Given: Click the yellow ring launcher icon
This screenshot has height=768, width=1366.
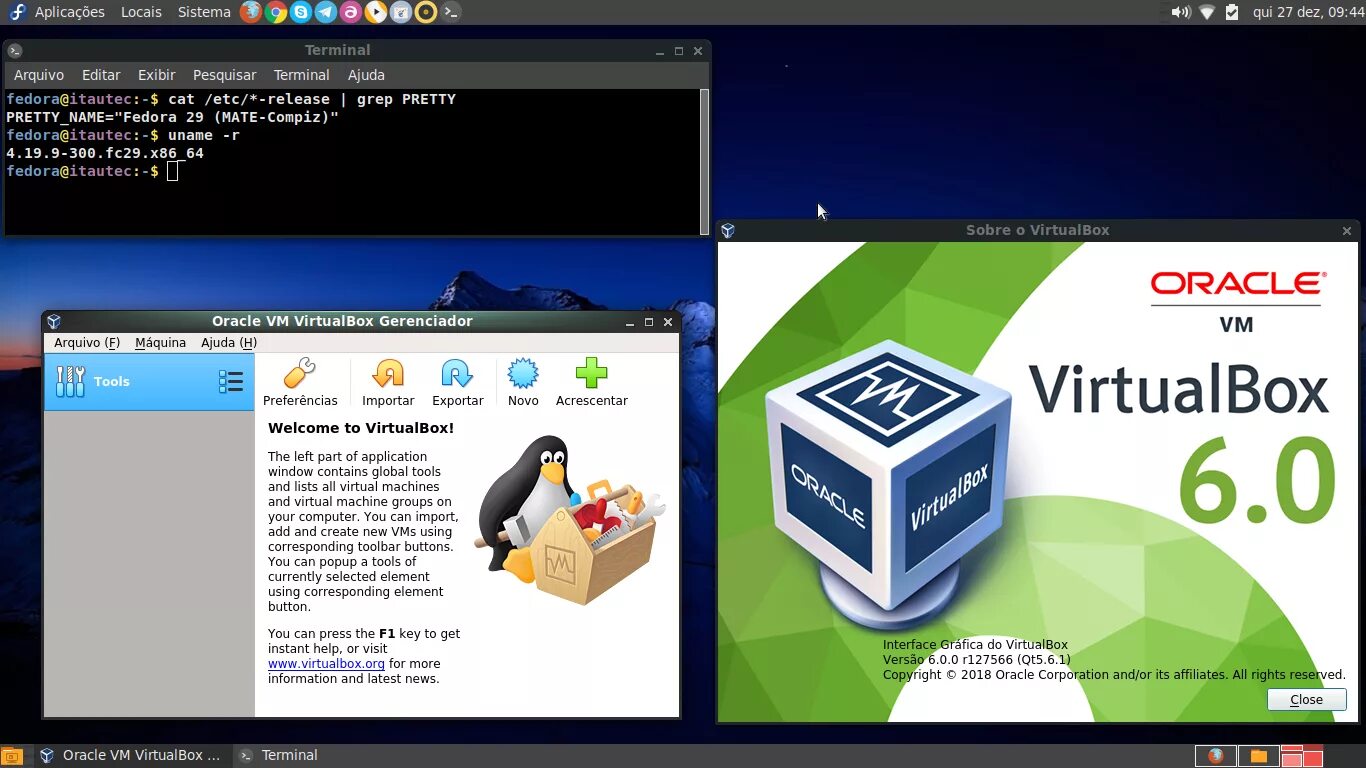Looking at the screenshot, I should (x=426, y=12).
